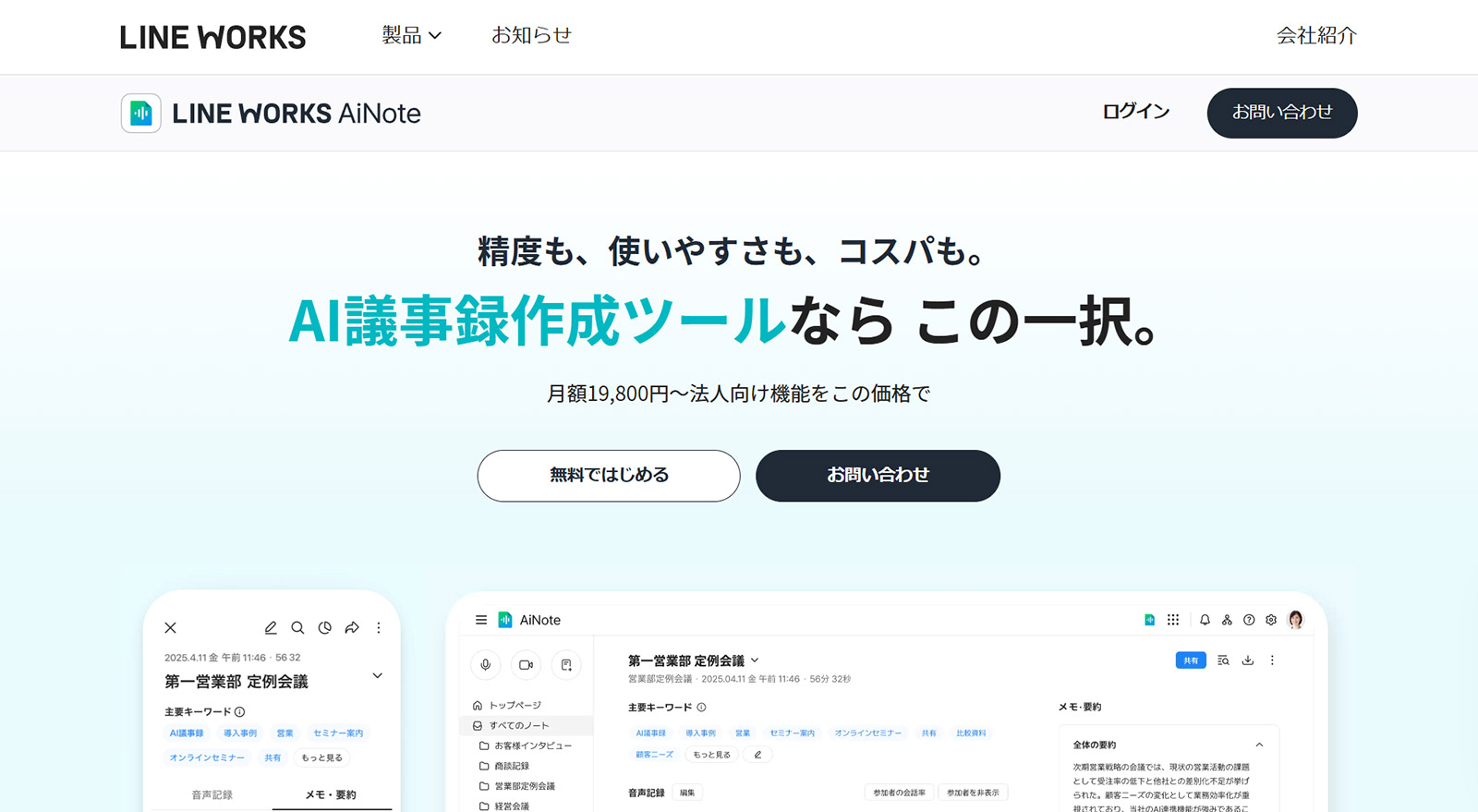This screenshot has height=812, width=1478.
Task: Click the LINE WORKS logo in header
Action: tap(212, 37)
